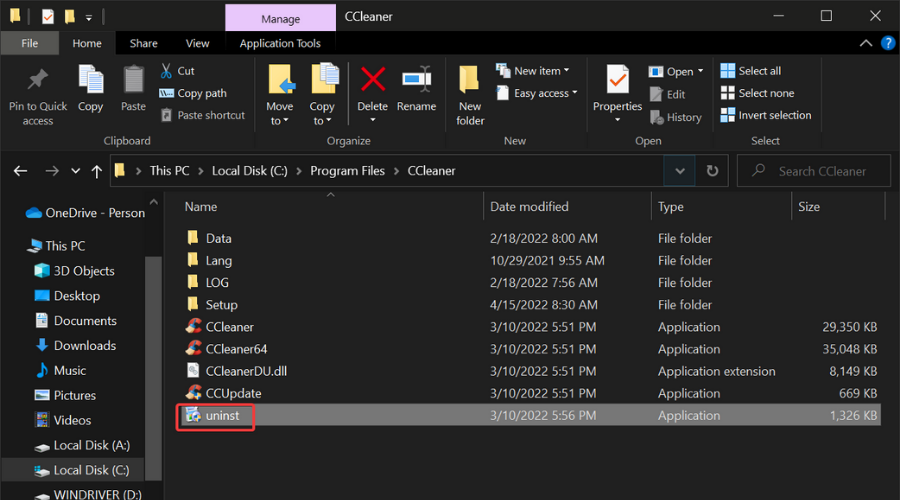This screenshot has width=900, height=500.
Task: Open Music in navigation pane
Action: click(x=61, y=370)
